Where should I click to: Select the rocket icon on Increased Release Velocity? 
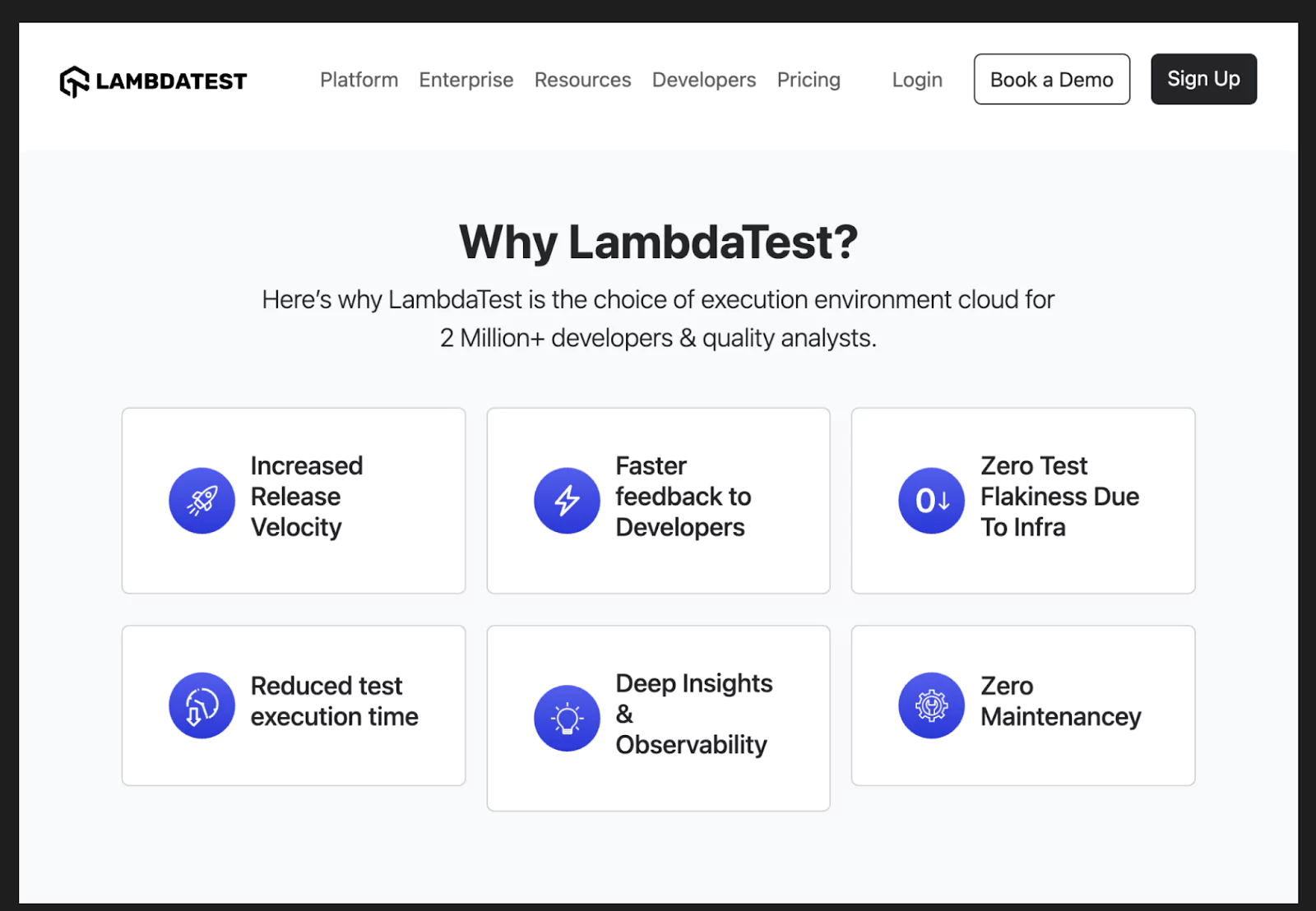pyautogui.click(x=202, y=500)
